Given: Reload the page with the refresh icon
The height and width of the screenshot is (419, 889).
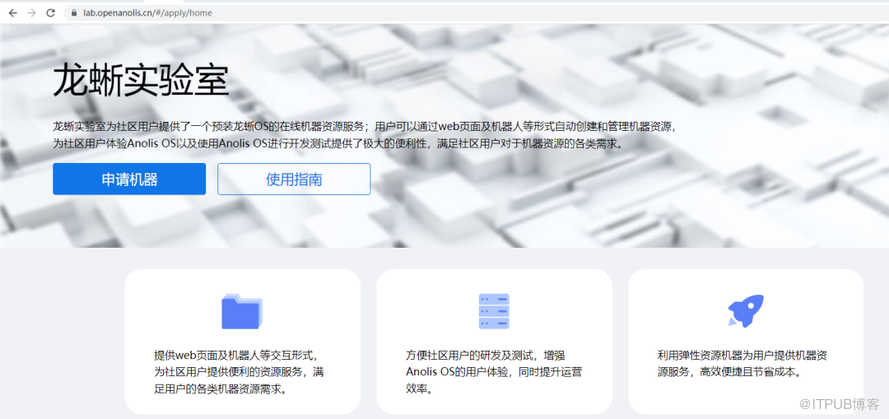Looking at the screenshot, I should (x=50, y=13).
